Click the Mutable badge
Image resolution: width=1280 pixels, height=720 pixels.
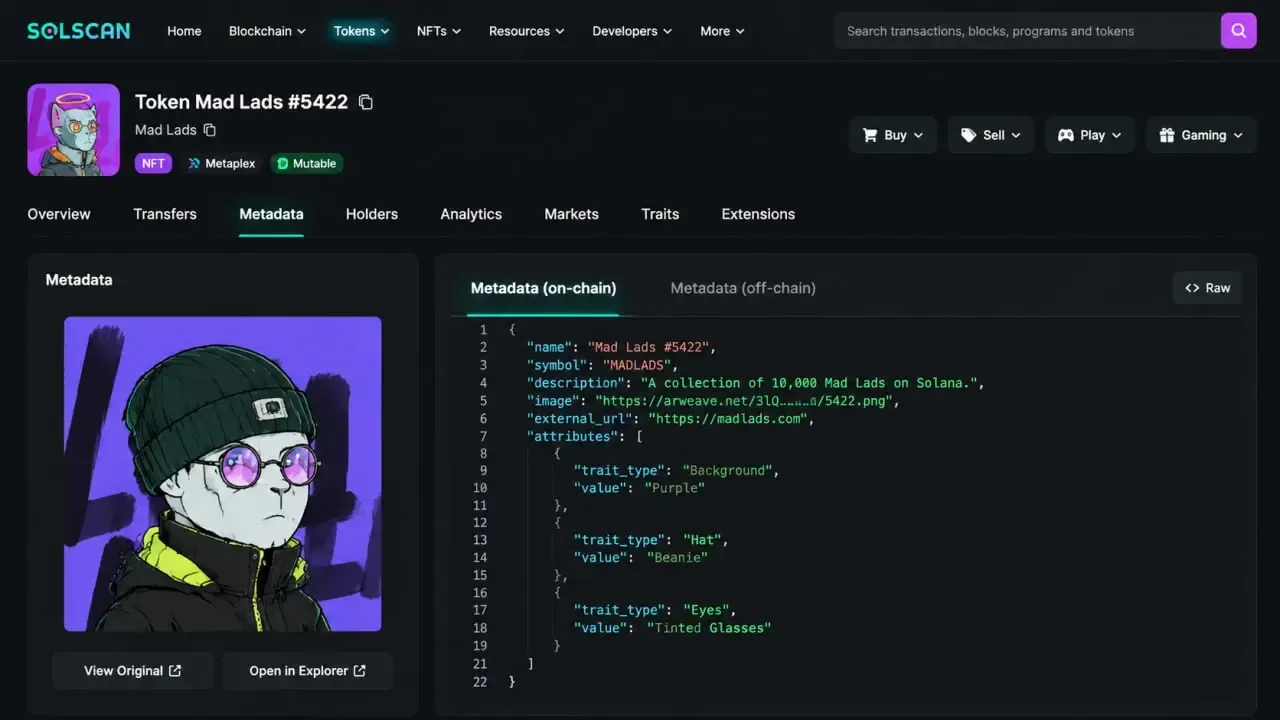306,163
